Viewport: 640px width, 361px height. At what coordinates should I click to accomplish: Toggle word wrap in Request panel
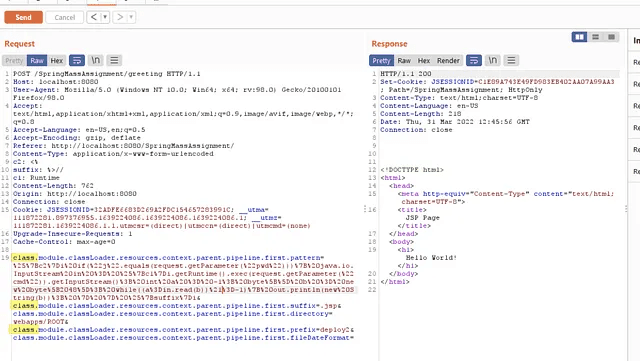point(77,60)
